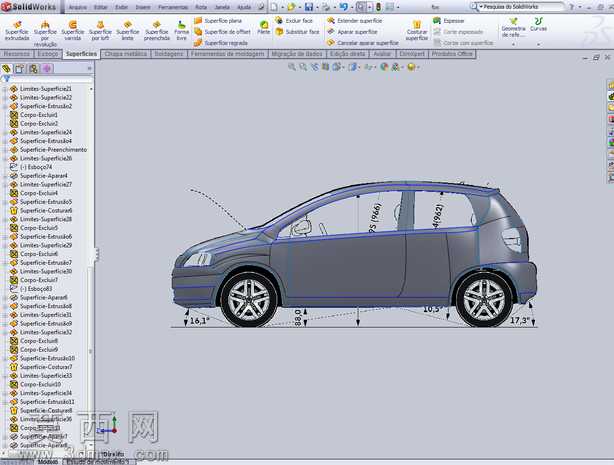Select the Superfície por loft tool
The width and height of the screenshot is (614, 465).
tap(100, 31)
